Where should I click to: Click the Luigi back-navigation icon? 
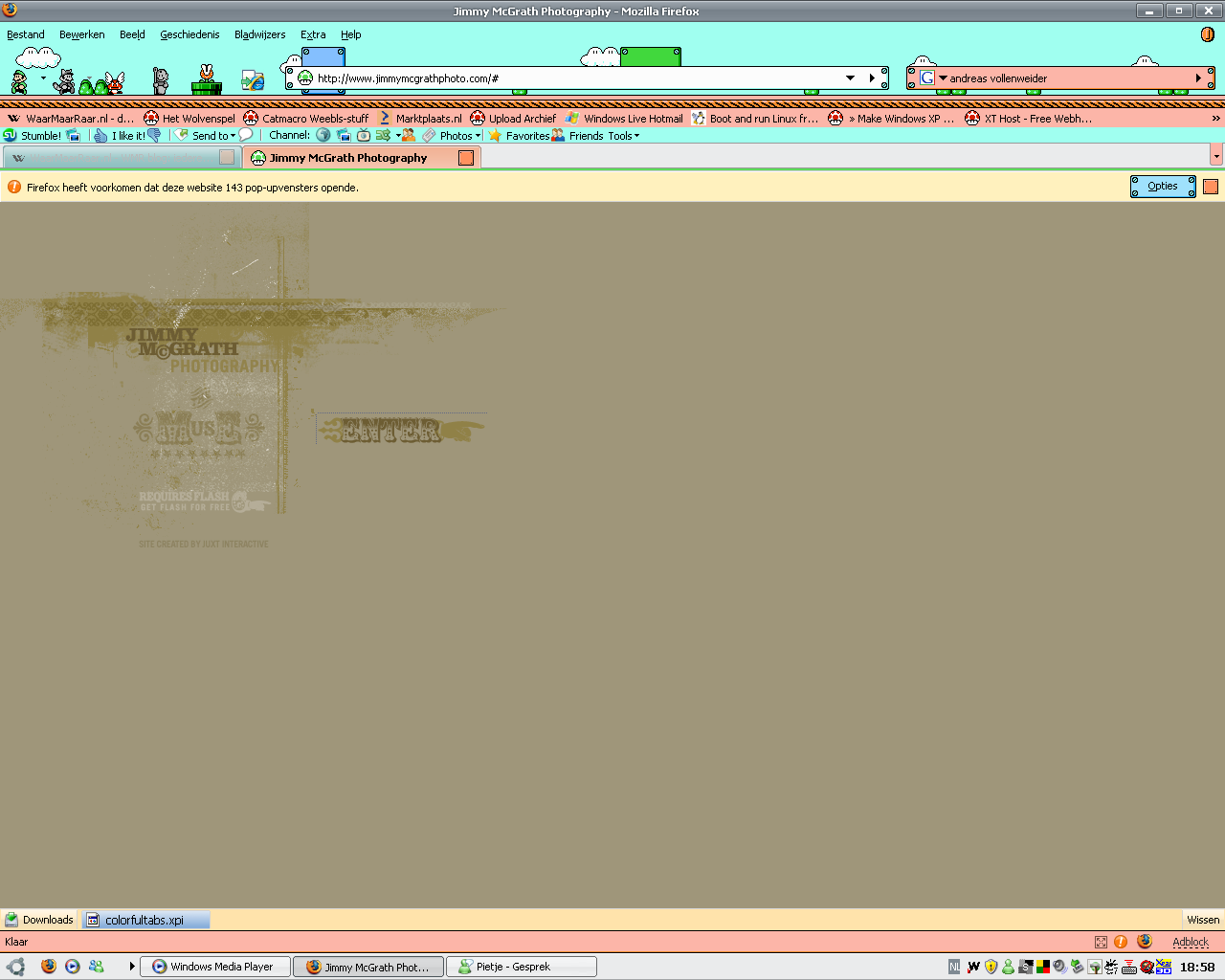tap(19, 80)
